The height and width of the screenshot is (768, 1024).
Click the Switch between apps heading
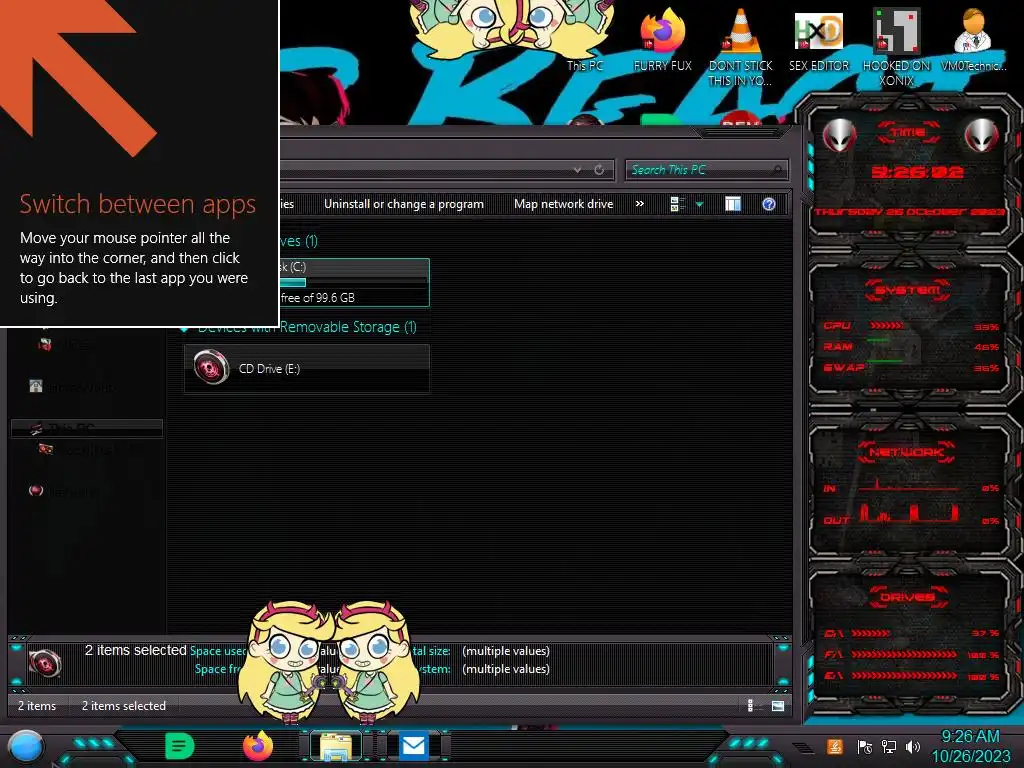pyautogui.click(x=137, y=204)
